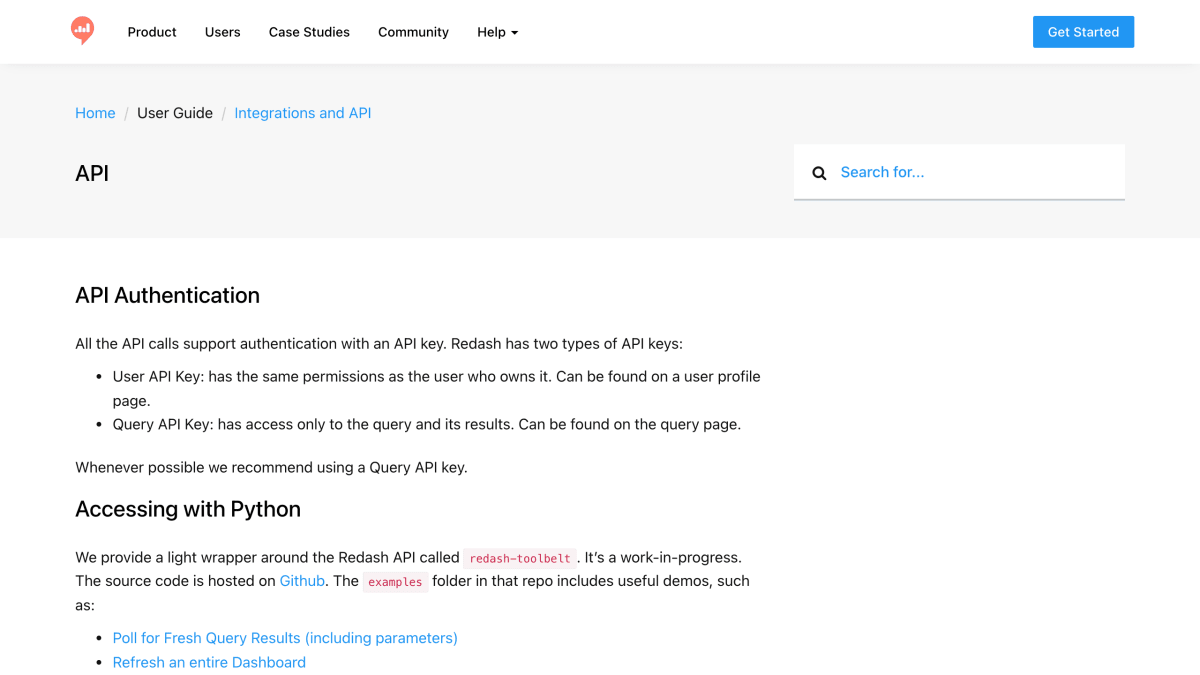Focus the Search for... input field

tap(959, 172)
